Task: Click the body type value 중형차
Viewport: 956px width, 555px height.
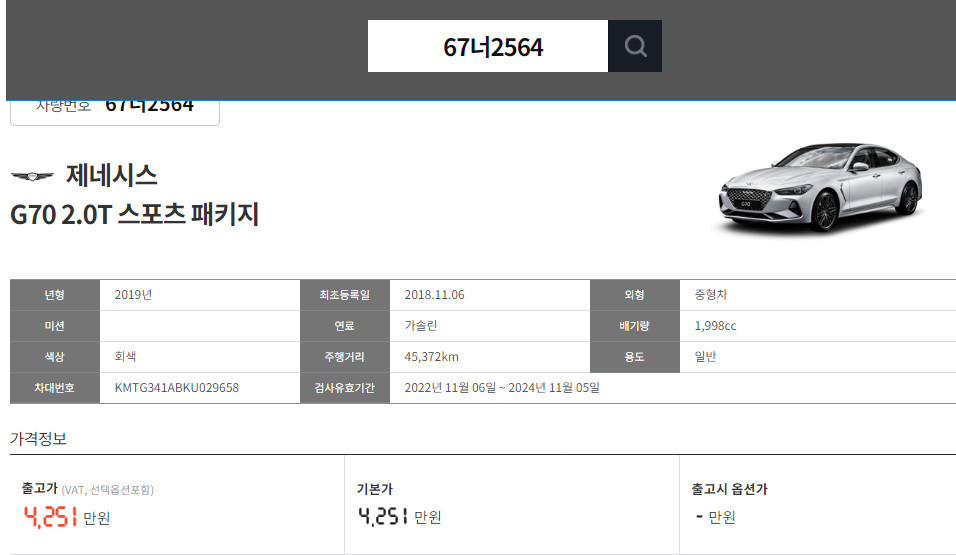Action: [711, 295]
